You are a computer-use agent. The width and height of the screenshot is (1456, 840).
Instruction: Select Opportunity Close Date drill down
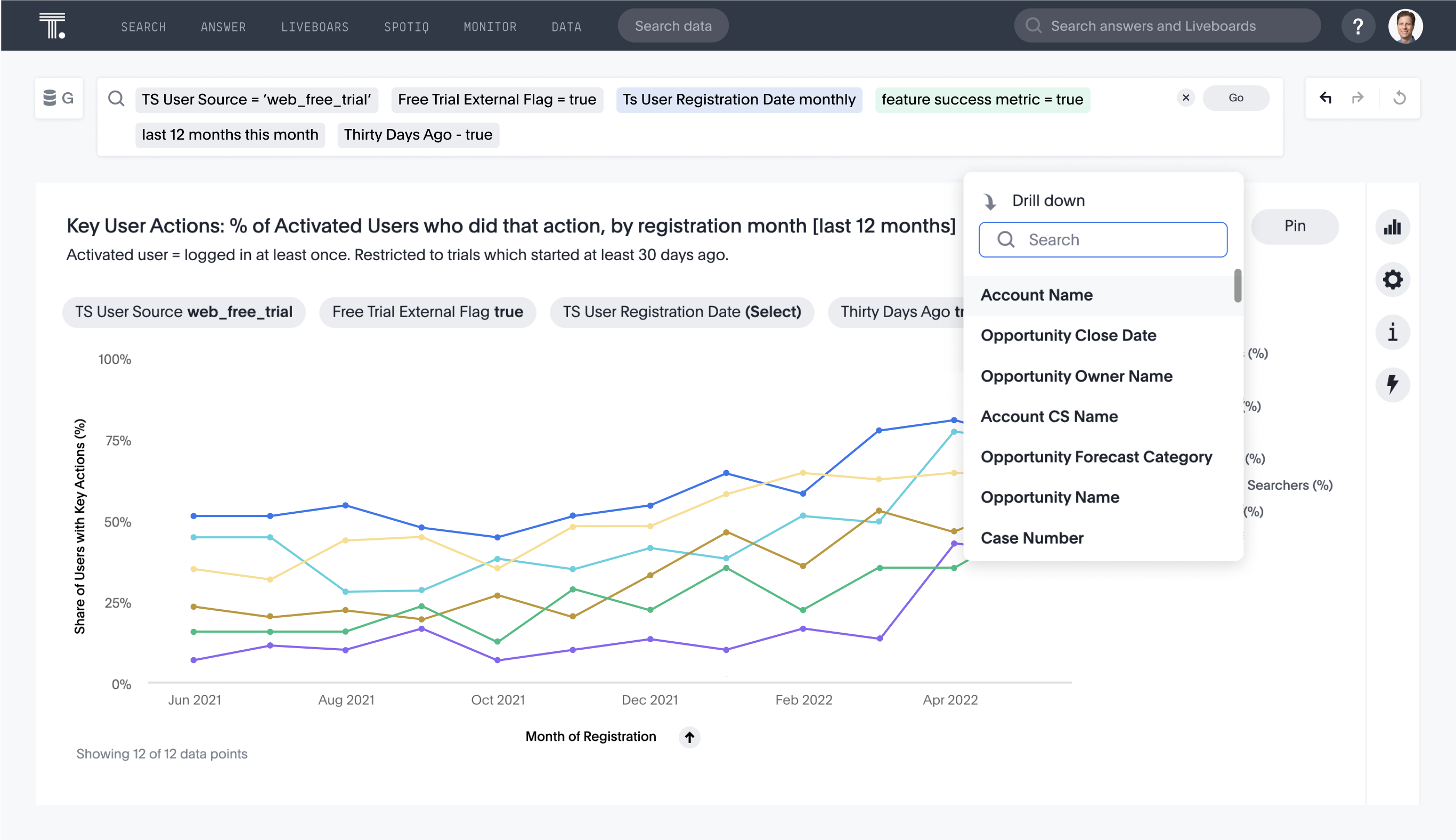click(1068, 335)
